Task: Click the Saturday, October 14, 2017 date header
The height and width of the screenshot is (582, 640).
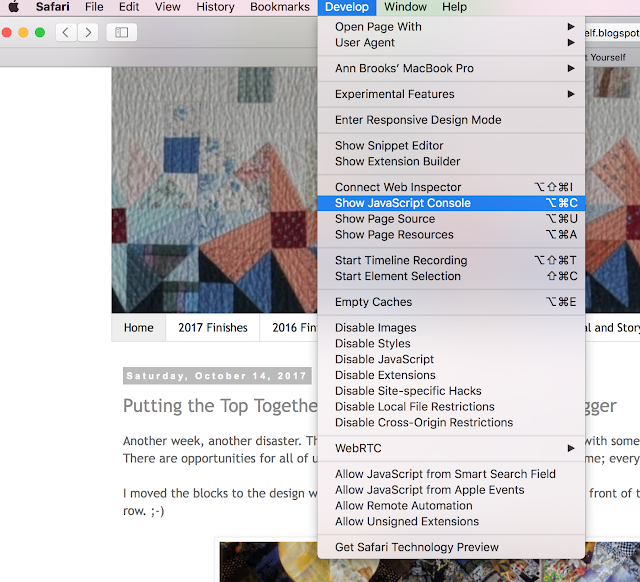Action: coord(217,376)
